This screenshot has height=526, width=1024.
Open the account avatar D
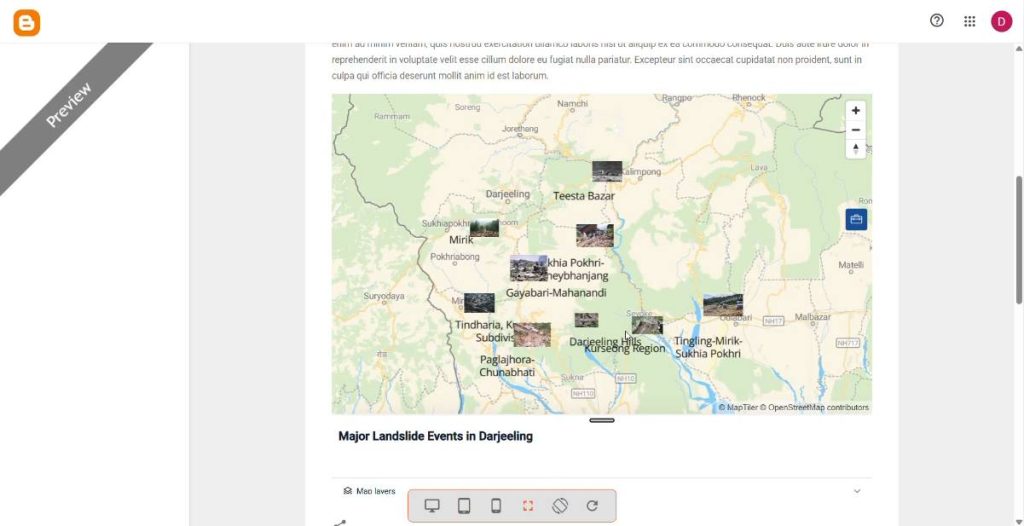tap(1001, 22)
